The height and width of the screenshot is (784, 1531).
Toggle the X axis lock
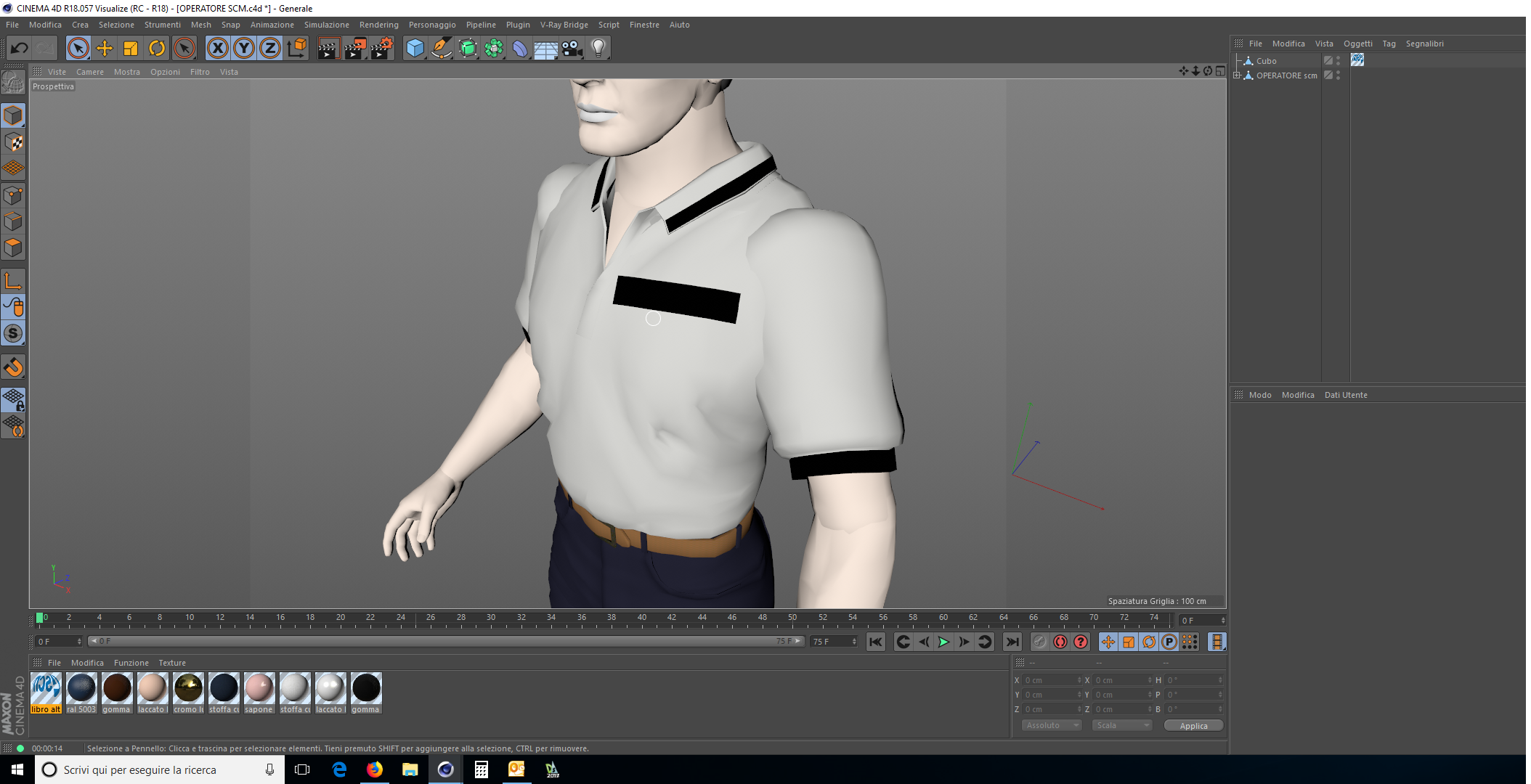pos(217,49)
